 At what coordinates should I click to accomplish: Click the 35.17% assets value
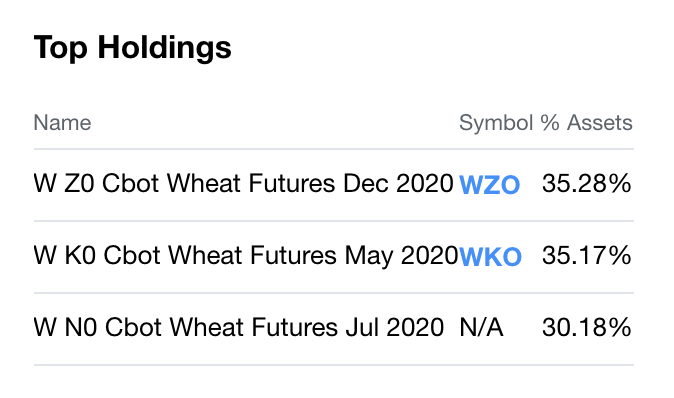587,255
